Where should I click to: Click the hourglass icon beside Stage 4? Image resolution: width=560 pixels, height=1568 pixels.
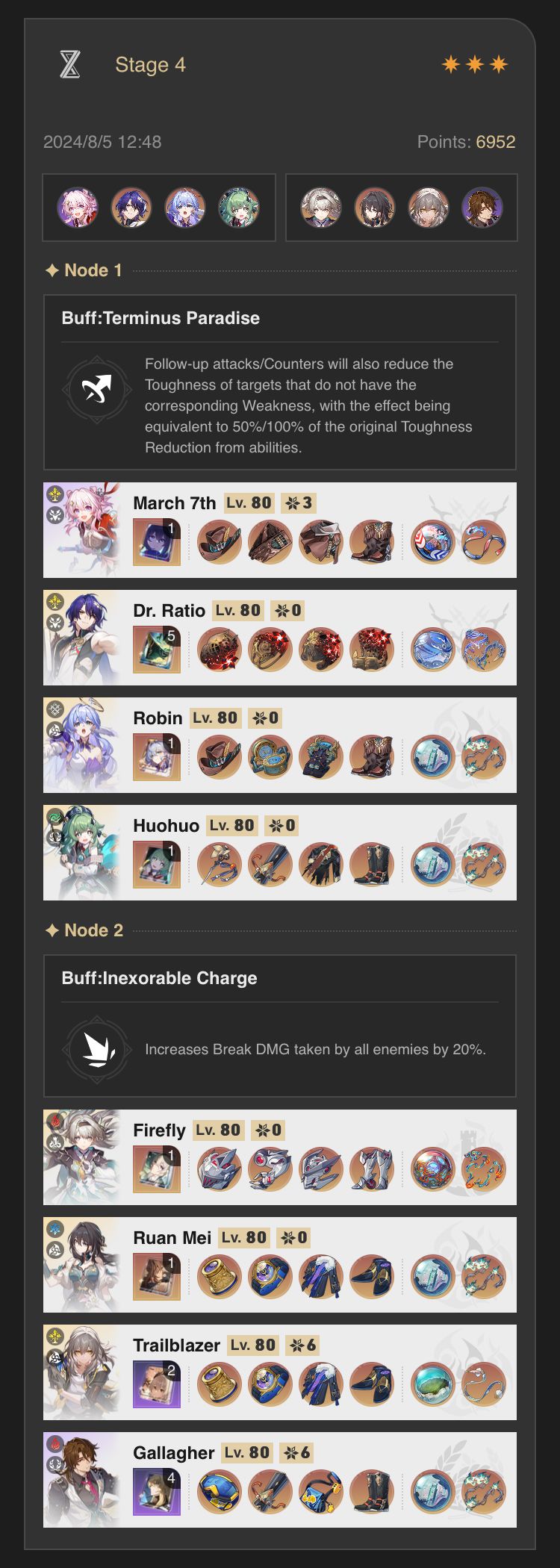pyautogui.click(x=69, y=65)
